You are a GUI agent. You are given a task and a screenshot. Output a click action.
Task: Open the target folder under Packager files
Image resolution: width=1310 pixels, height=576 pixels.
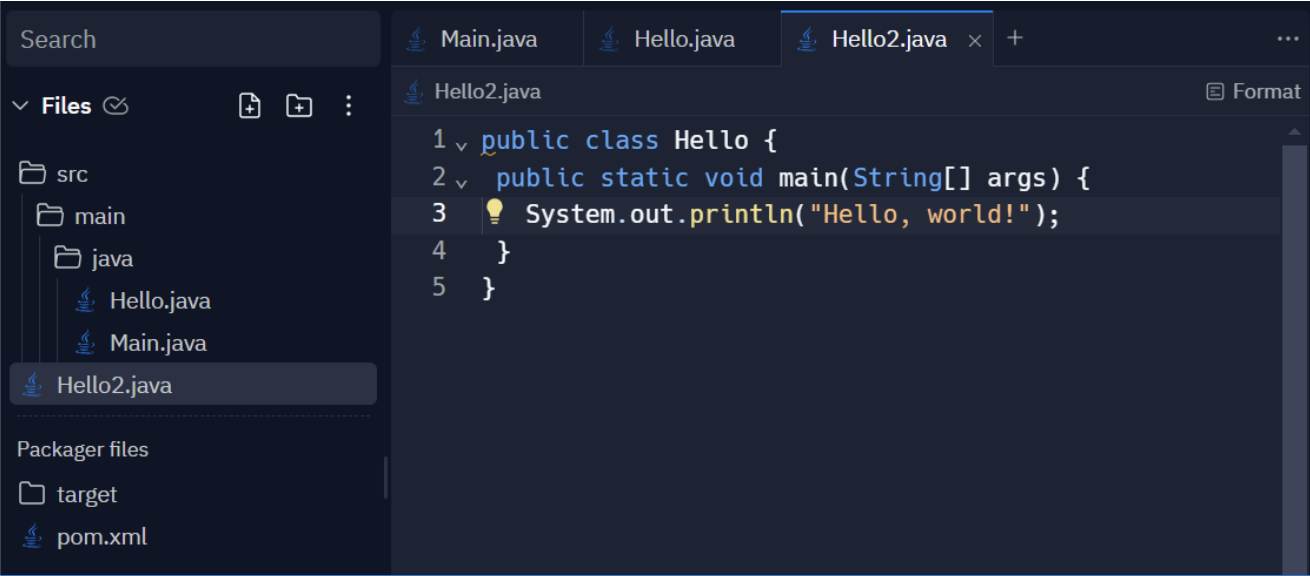point(88,493)
